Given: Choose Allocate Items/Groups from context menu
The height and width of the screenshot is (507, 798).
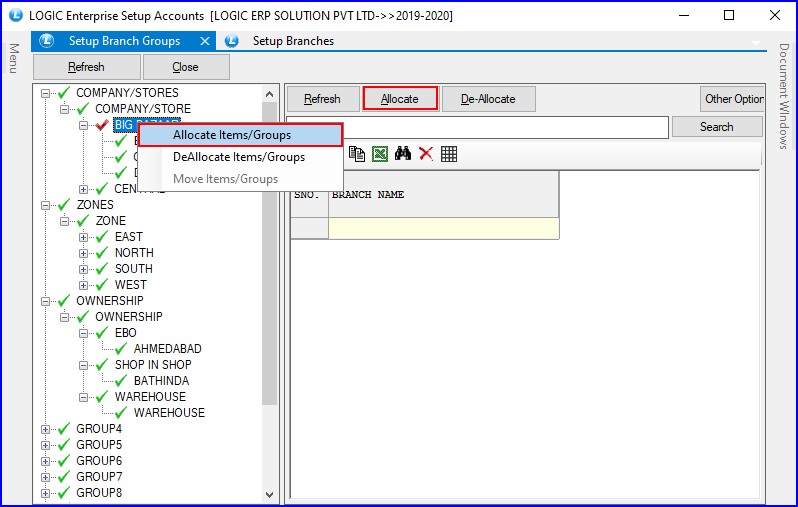Looking at the screenshot, I should point(240,135).
